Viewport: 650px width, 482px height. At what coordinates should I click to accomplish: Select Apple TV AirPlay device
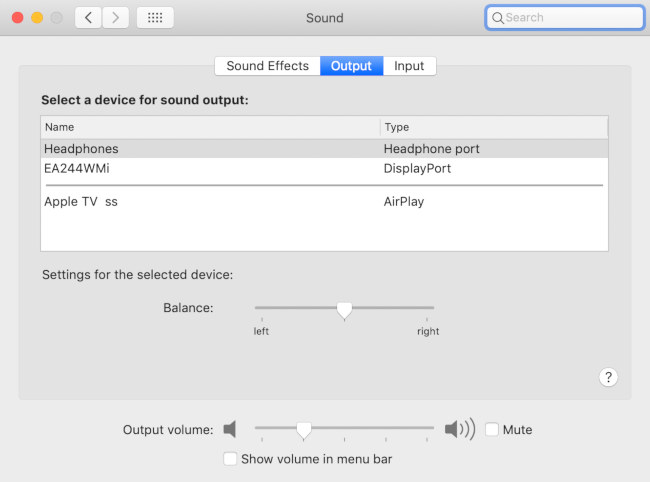(81, 202)
